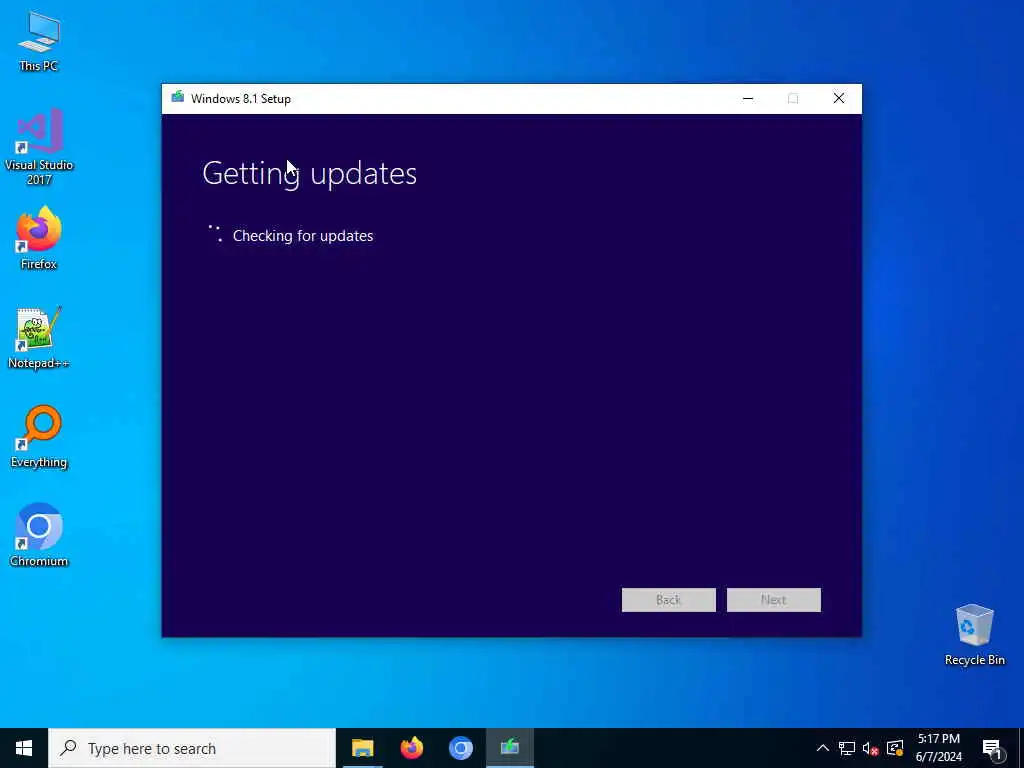Open This PC desktop icon
Viewport: 1024px width, 768px height.
[39, 40]
